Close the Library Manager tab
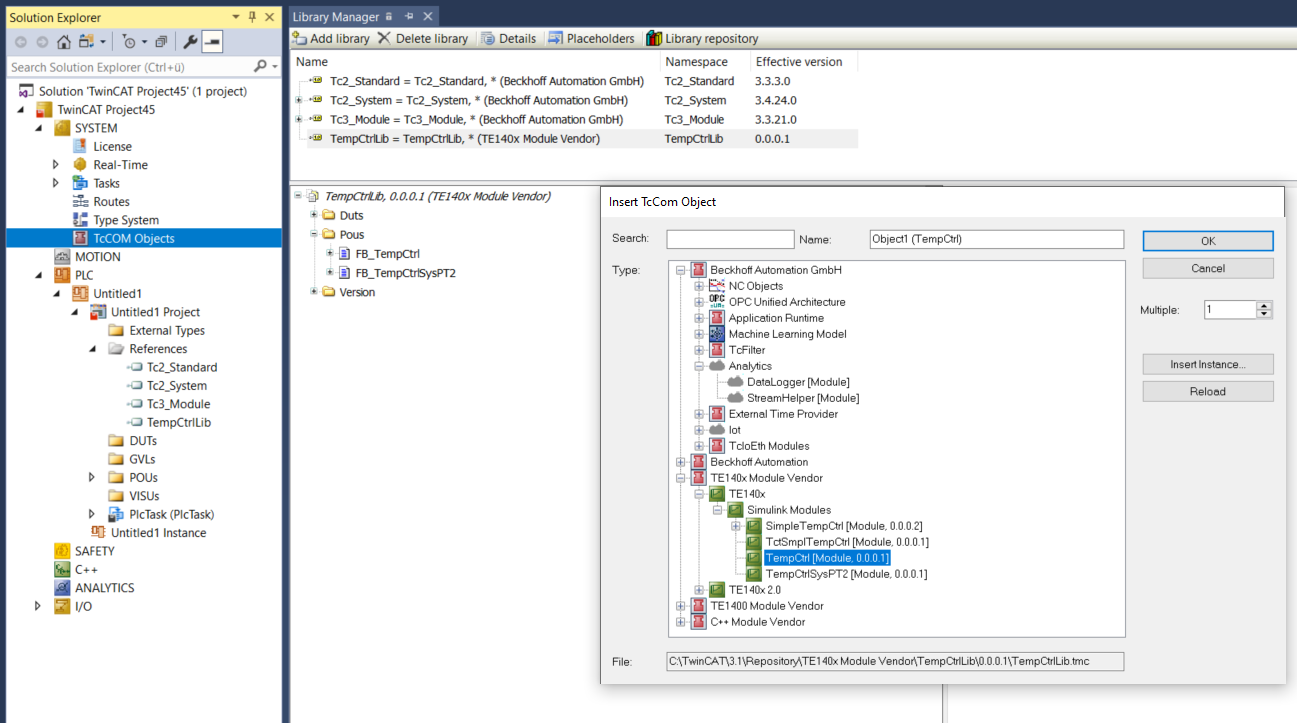Viewport: 1297px width, 723px height. [x=428, y=17]
